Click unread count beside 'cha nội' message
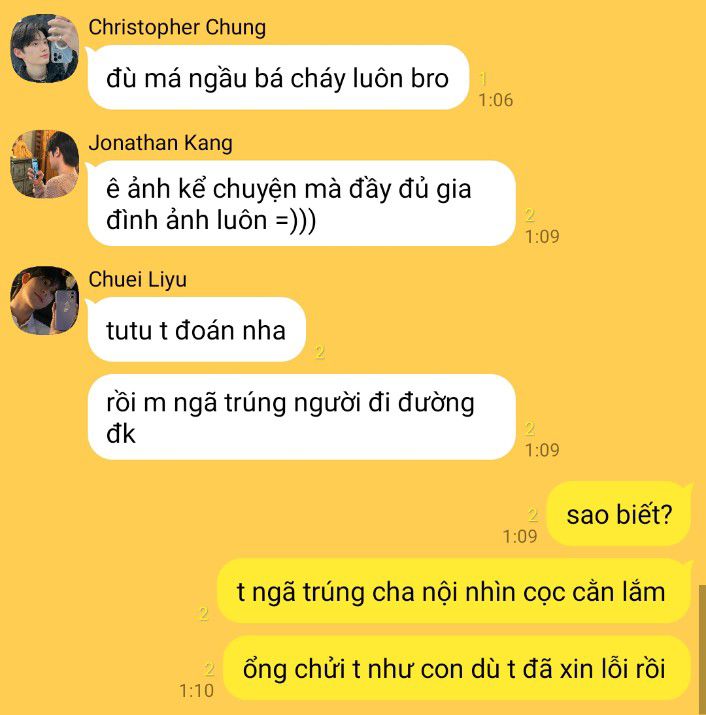The height and width of the screenshot is (715, 706). point(204,614)
